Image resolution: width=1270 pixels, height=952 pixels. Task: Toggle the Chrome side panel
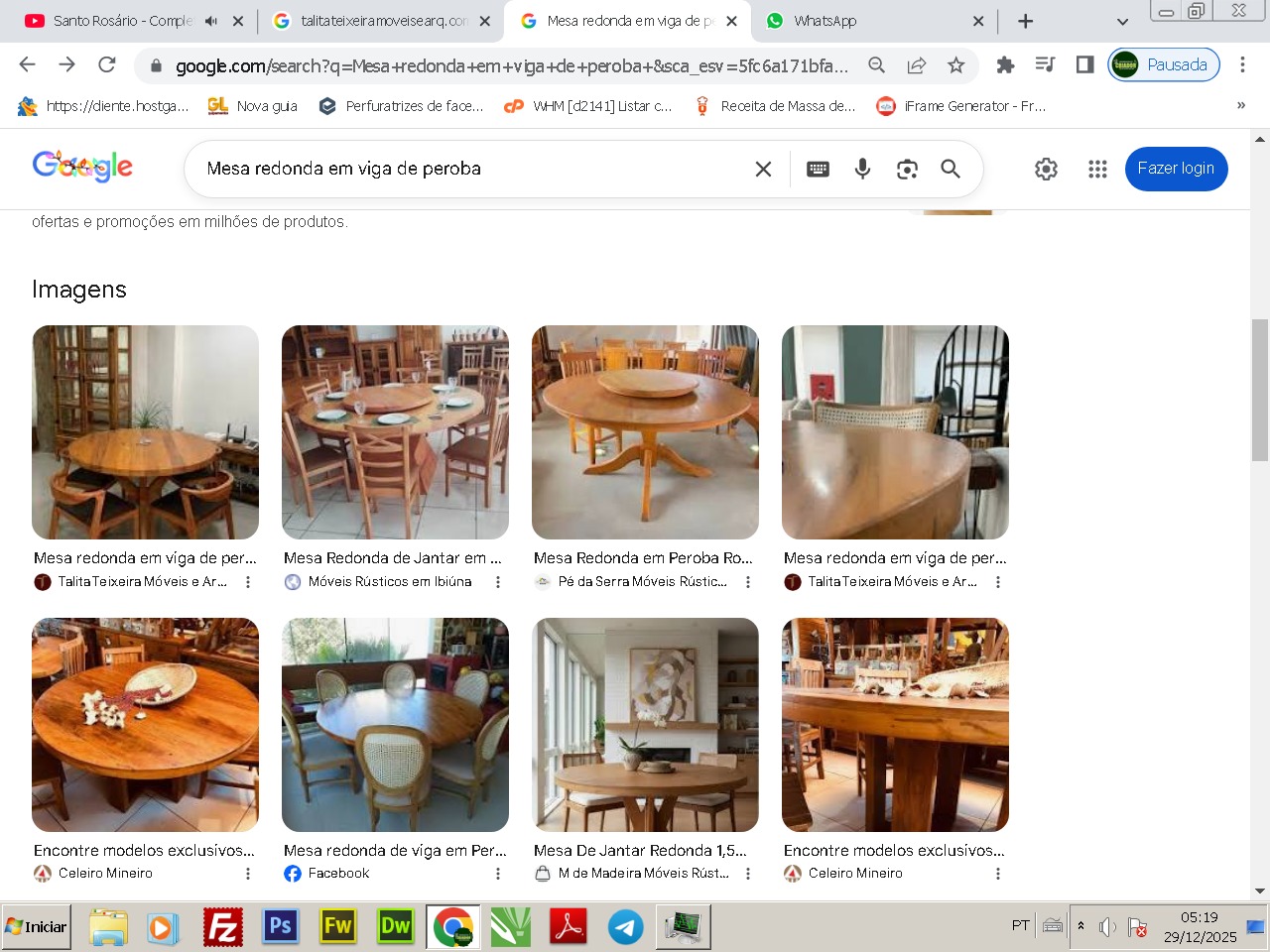(1084, 65)
